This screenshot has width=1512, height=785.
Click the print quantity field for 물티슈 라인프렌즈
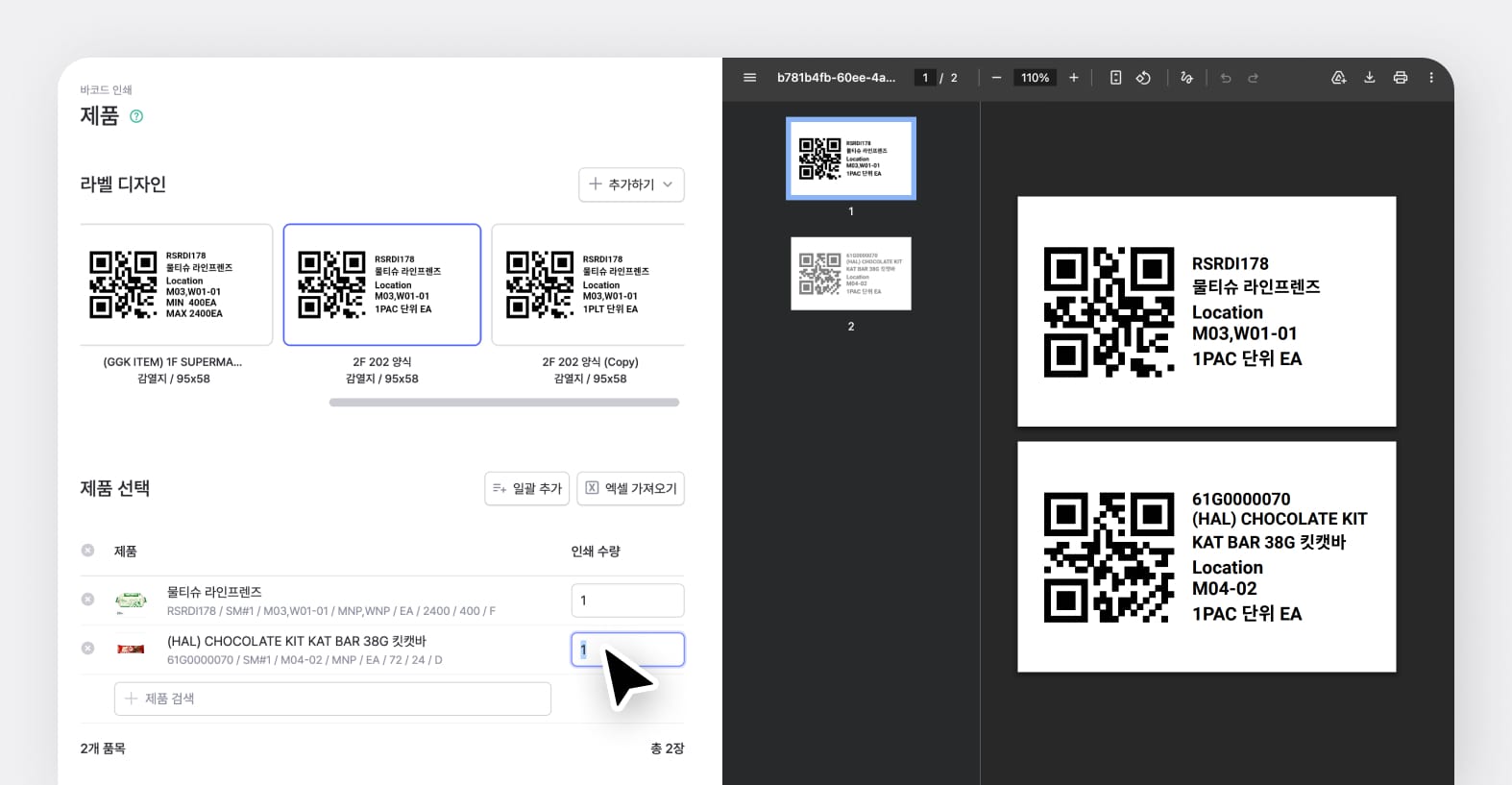click(627, 601)
